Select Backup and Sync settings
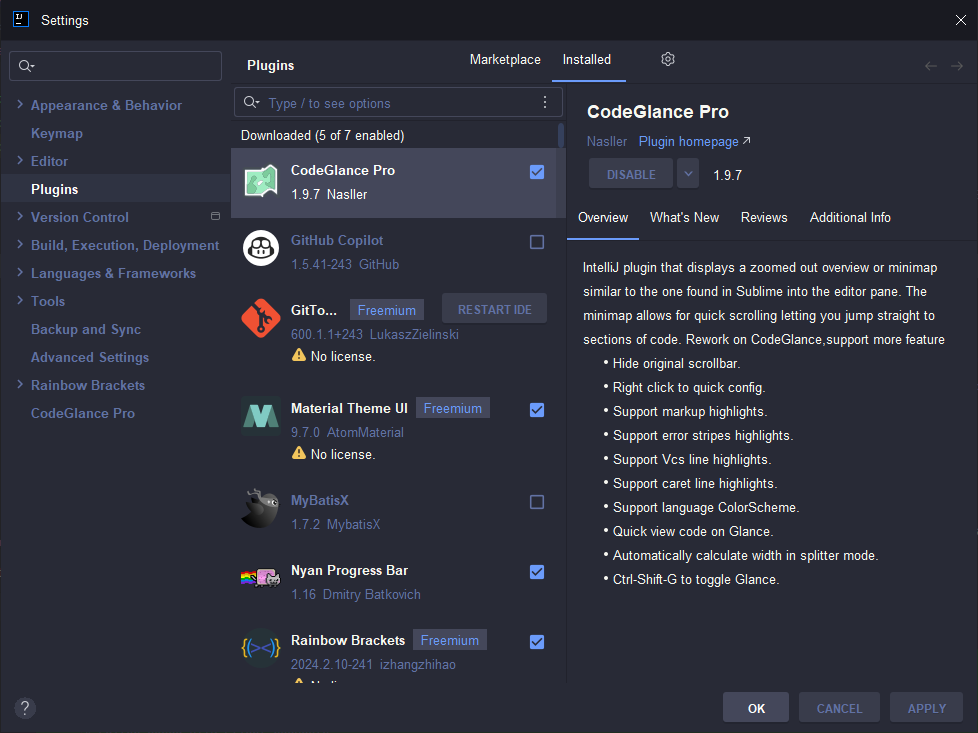Screen dimensions: 978x733 (x=86, y=329)
